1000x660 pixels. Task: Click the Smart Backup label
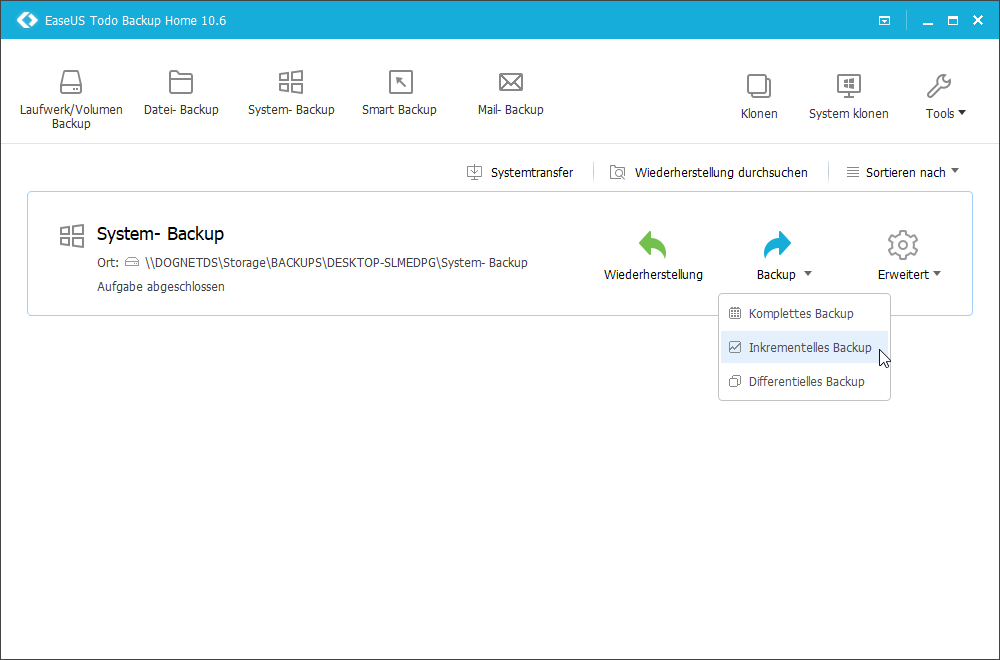click(x=399, y=110)
